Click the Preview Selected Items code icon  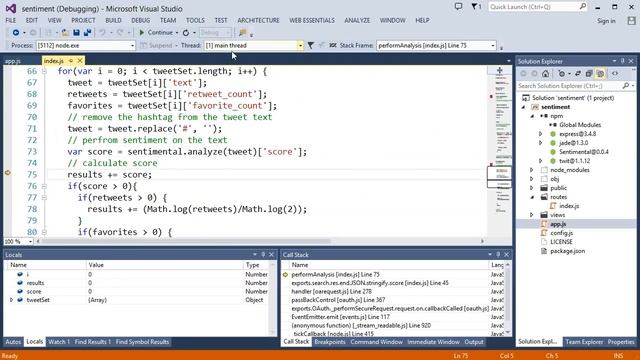615,74
